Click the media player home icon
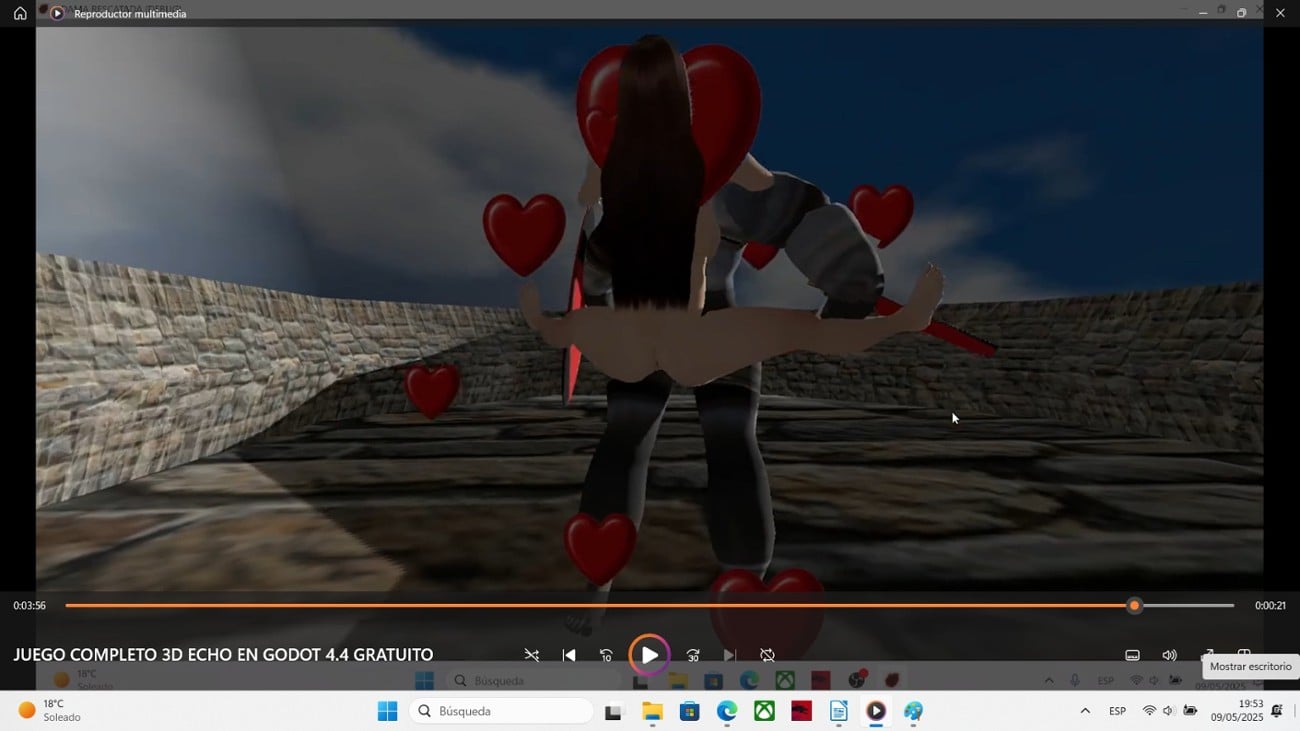 20,13
